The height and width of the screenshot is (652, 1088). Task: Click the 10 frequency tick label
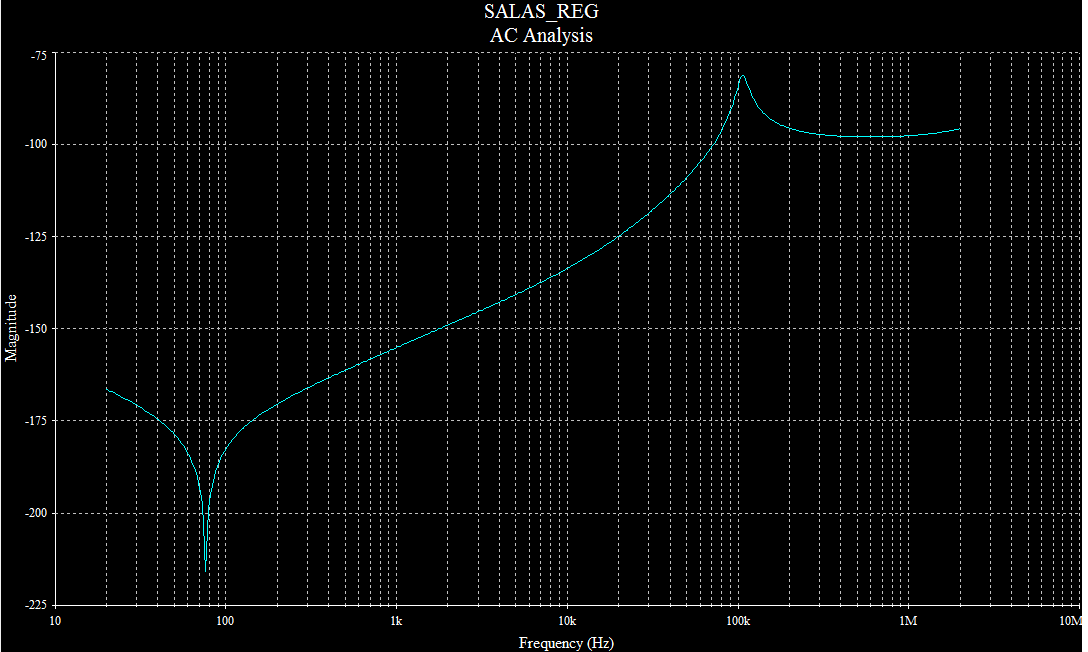click(x=55, y=621)
